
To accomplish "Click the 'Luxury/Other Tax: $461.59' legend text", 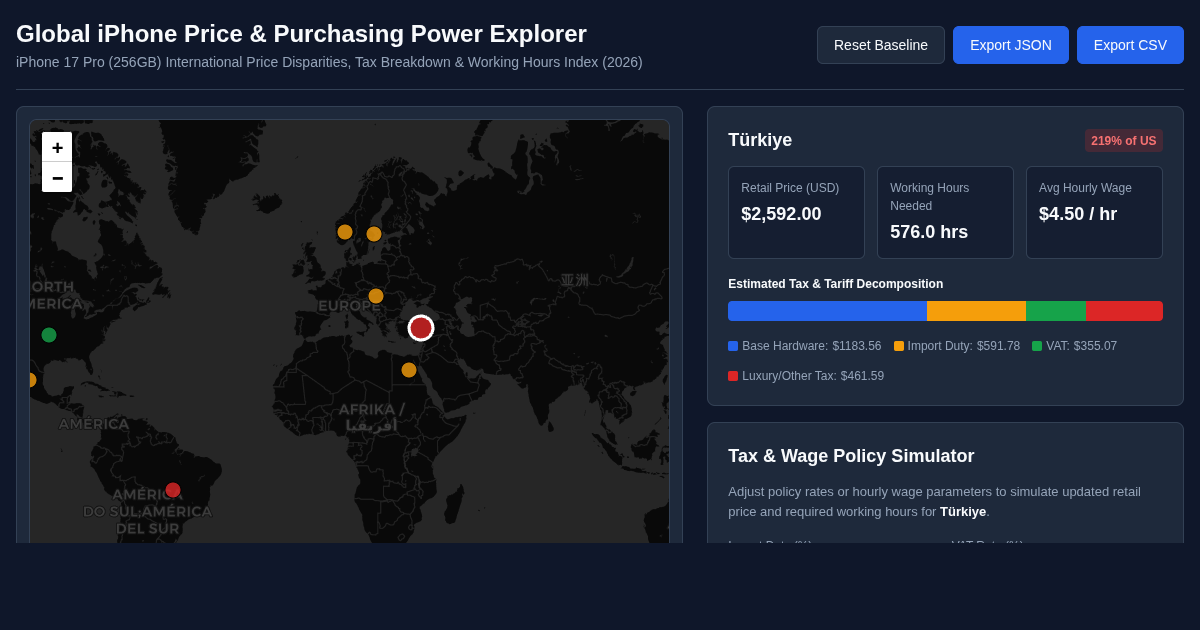I will pyautogui.click(x=813, y=376).
